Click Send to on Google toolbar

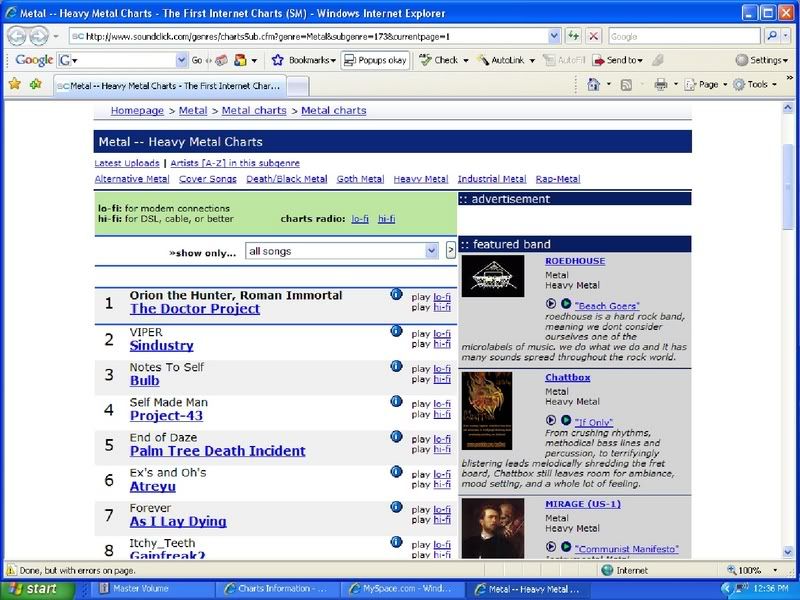pos(617,60)
